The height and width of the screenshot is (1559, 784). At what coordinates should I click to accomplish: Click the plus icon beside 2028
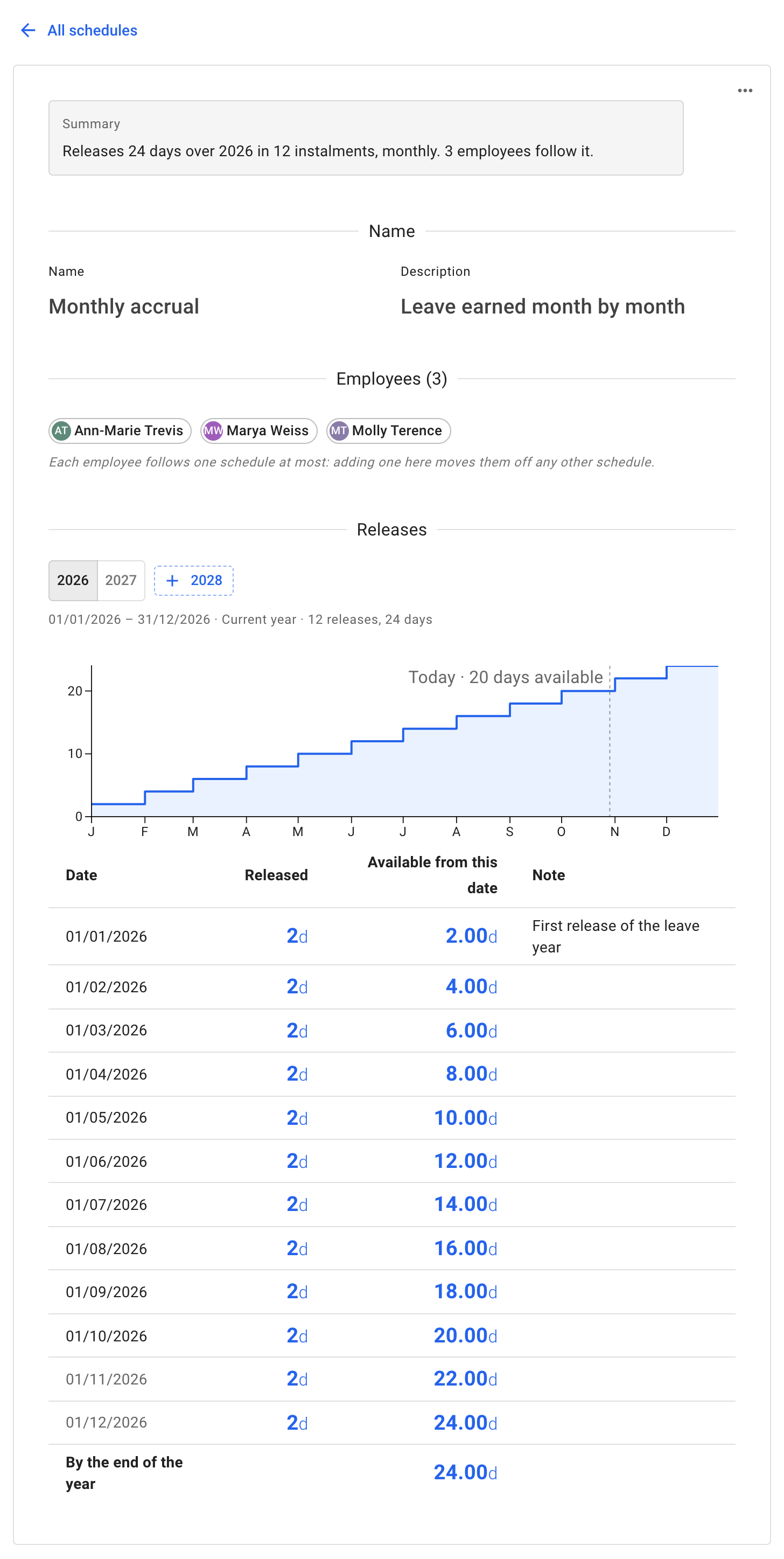tap(172, 581)
